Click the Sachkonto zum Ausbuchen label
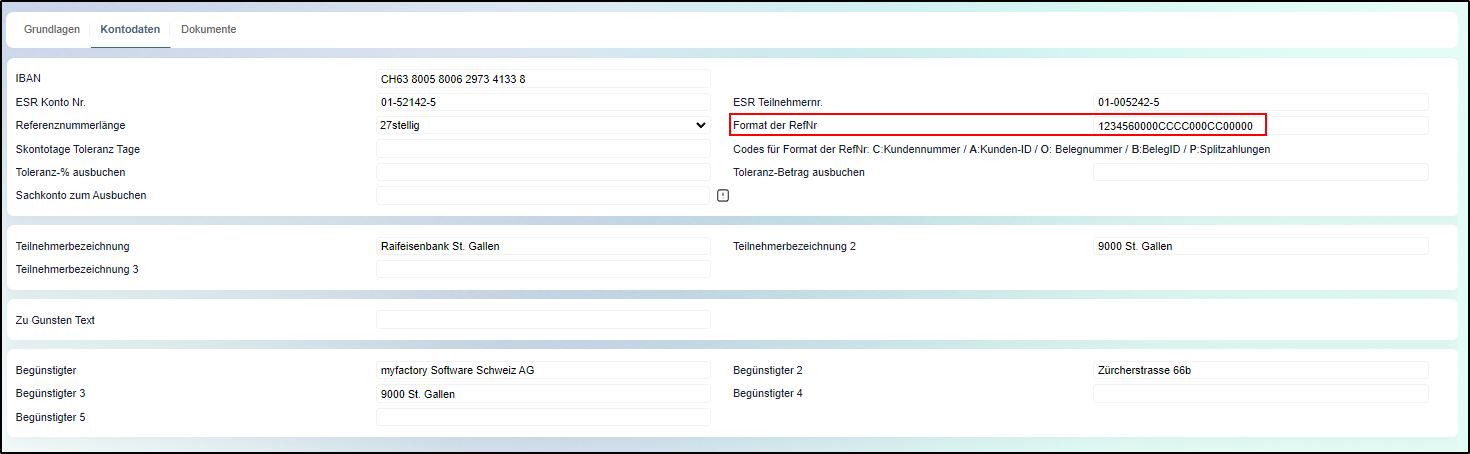The image size is (1470, 454). click(x=81, y=195)
